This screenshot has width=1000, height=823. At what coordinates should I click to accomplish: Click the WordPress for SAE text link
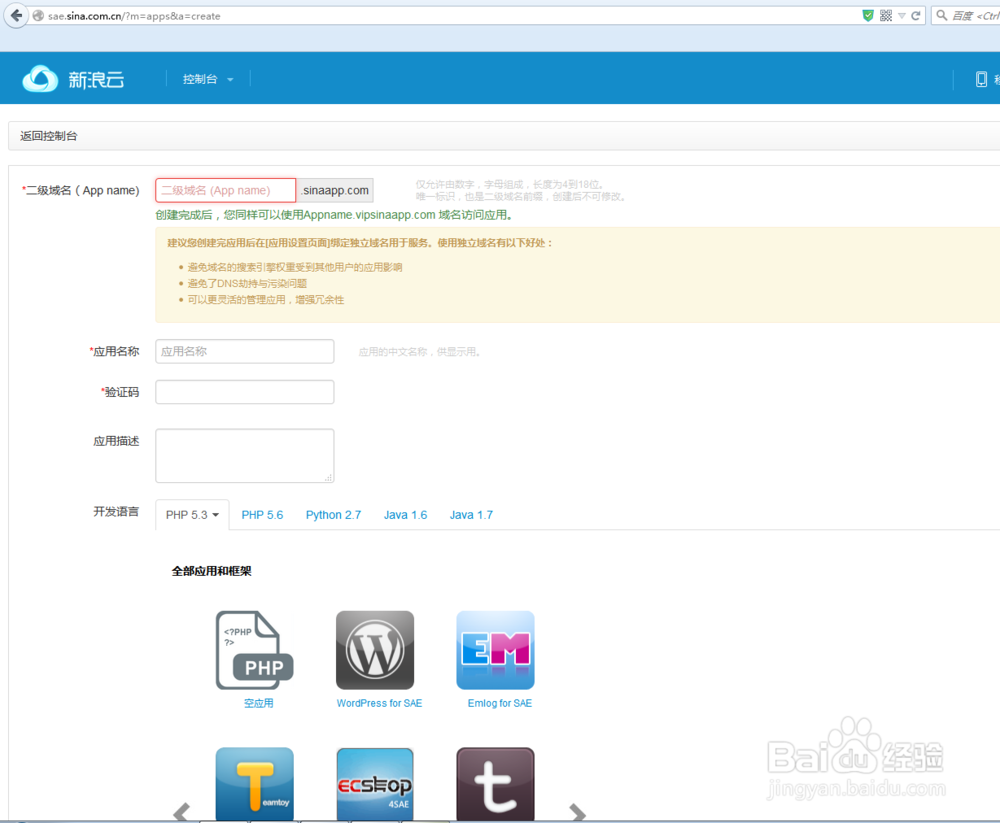[379, 703]
